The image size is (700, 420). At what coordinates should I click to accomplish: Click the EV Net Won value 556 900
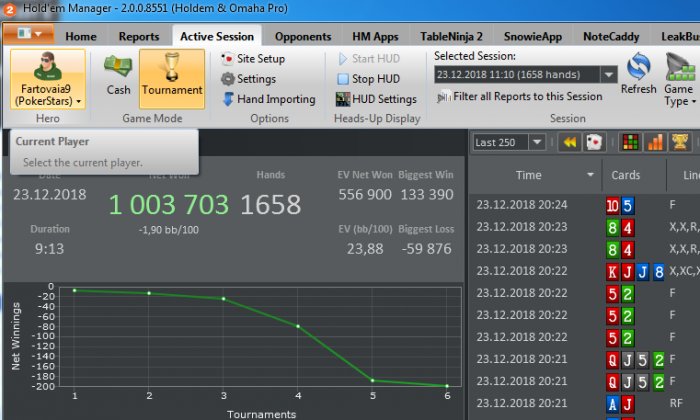pos(365,195)
